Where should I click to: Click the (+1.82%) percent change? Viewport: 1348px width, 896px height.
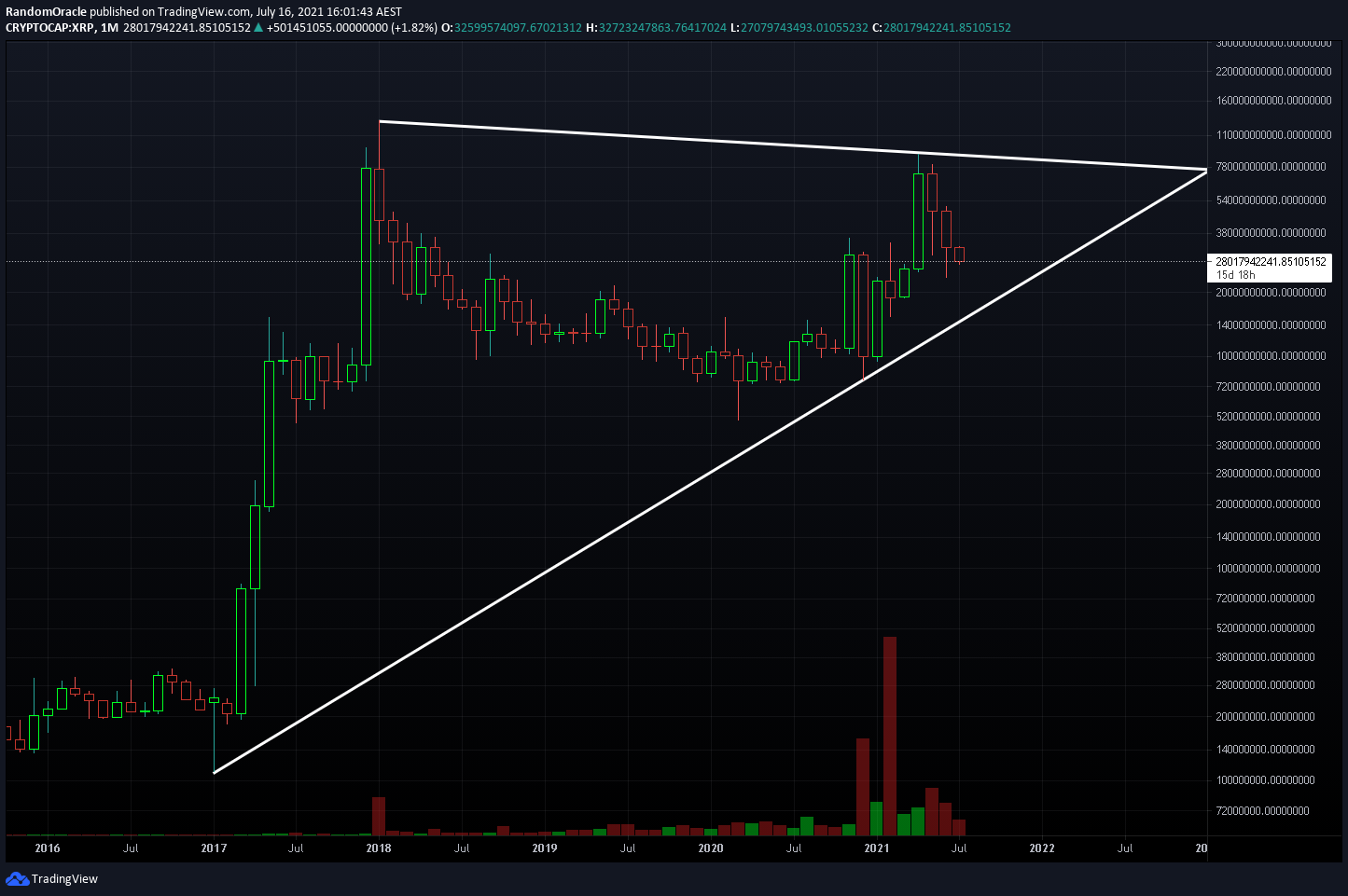(414, 27)
